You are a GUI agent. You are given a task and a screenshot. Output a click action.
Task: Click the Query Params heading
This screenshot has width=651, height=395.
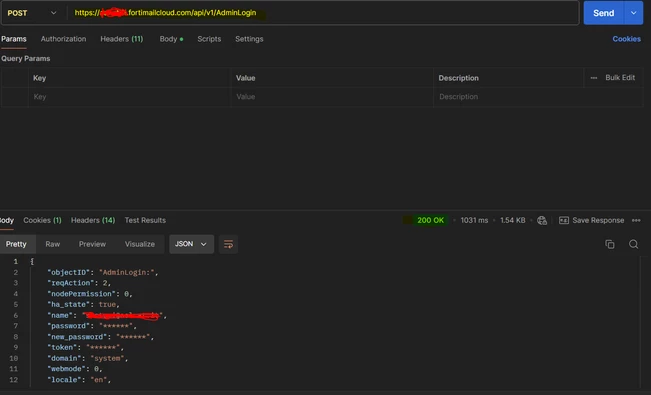click(26, 59)
